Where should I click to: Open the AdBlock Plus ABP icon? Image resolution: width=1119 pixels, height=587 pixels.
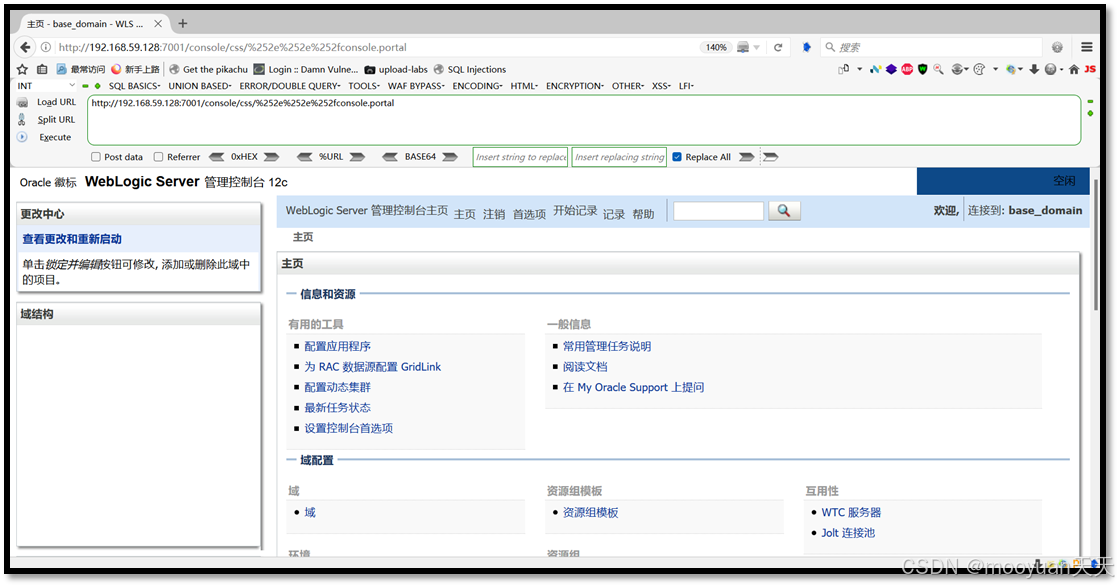pyautogui.click(x=907, y=69)
